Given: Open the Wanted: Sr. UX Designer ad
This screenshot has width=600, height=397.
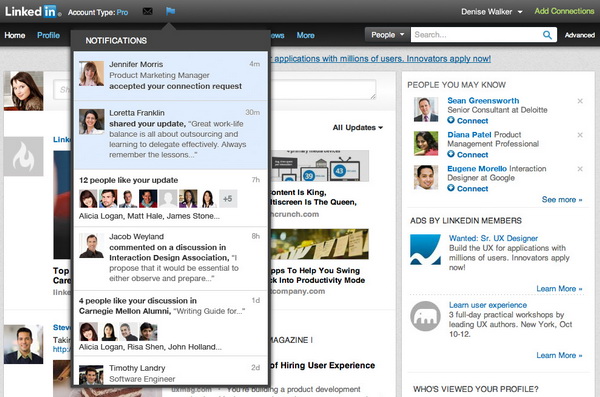Looking at the screenshot, I should (493, 238).
